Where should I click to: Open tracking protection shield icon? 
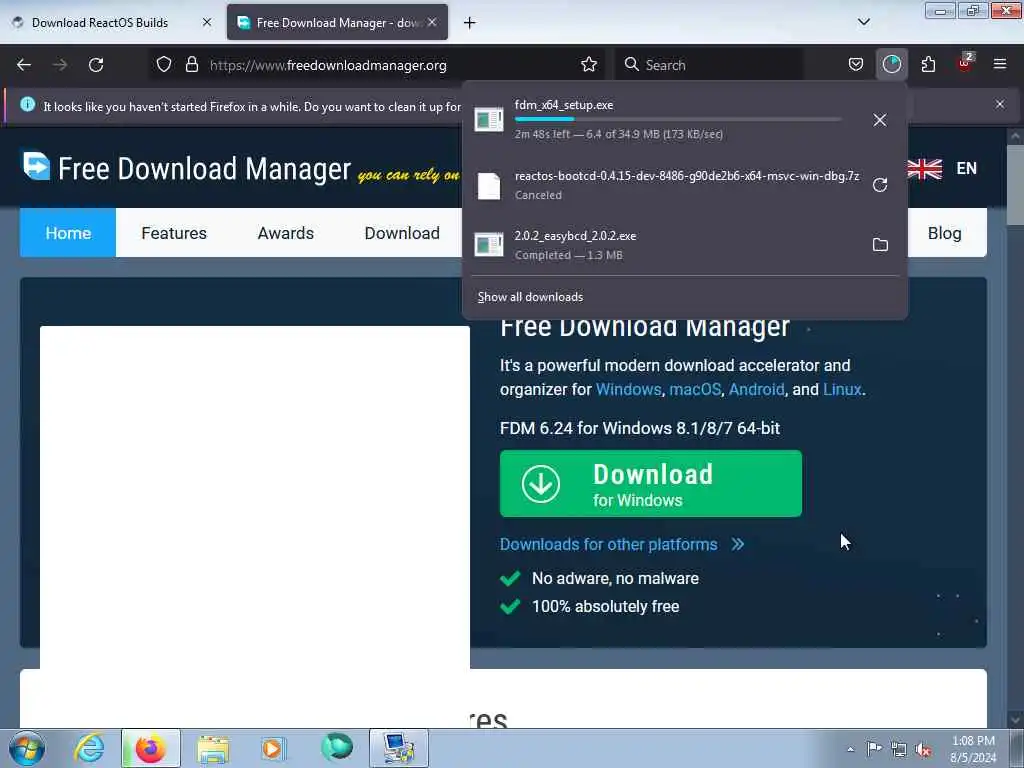tap(164, 65)
